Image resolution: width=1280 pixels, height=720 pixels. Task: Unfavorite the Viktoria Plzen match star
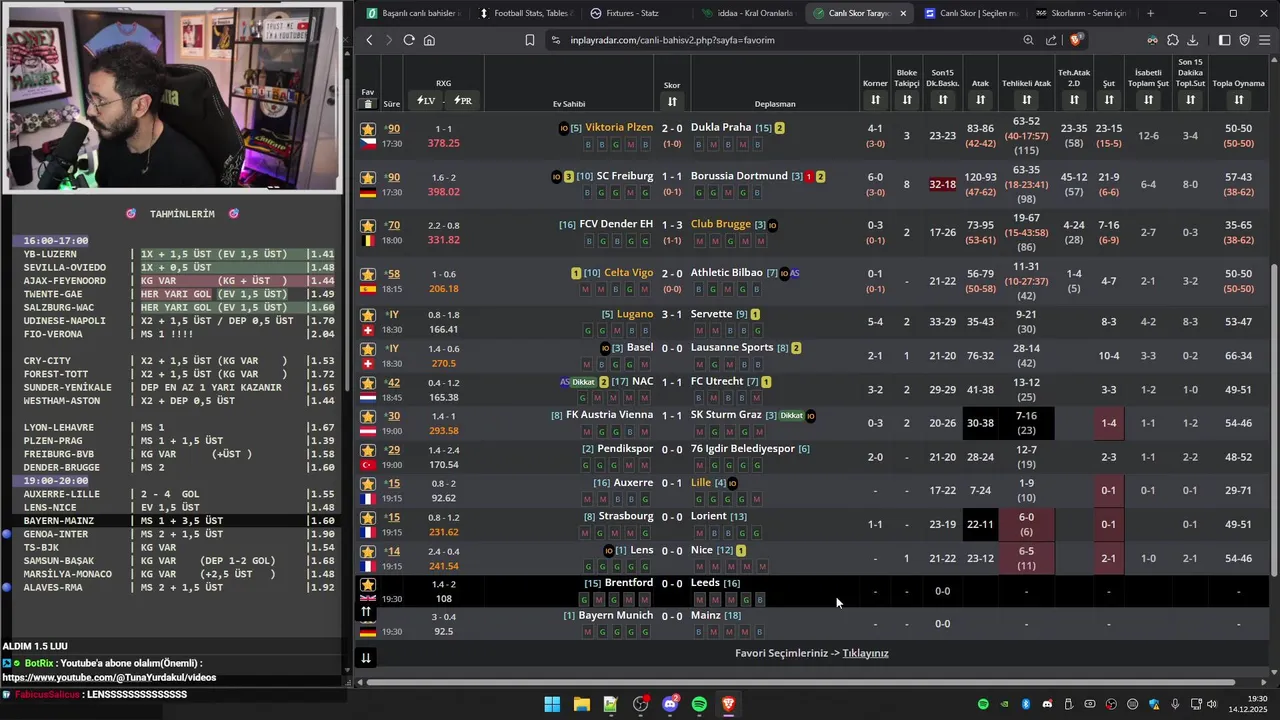(368, 129)
